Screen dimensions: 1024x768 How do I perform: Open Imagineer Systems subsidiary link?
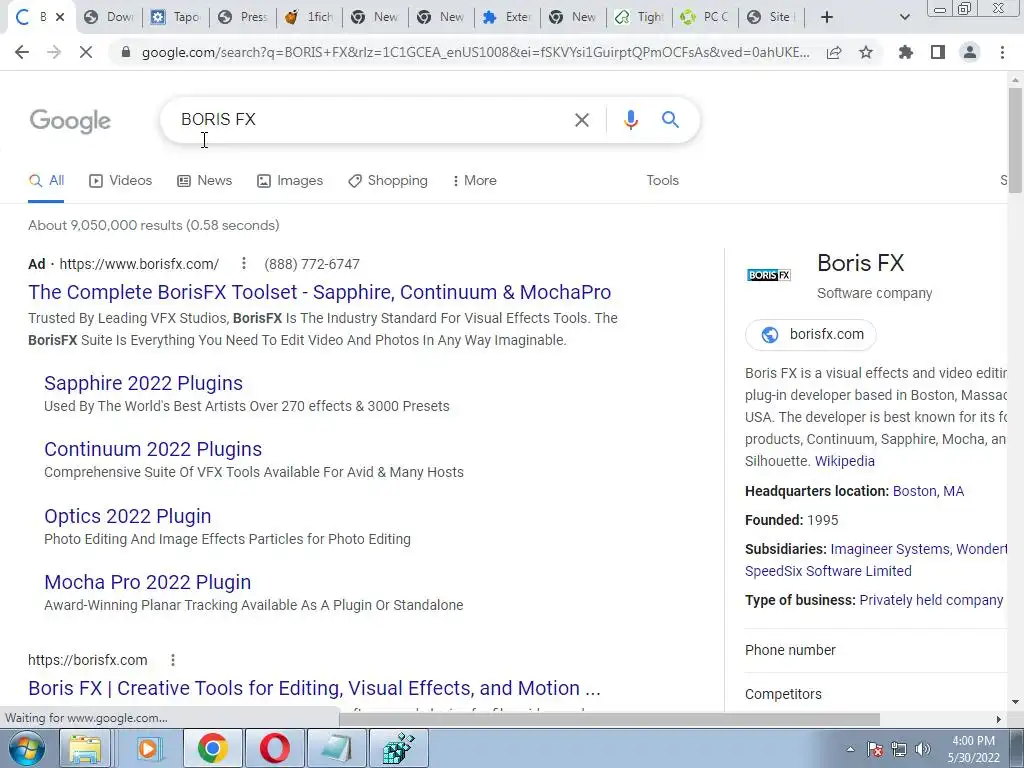pos(889,549)
